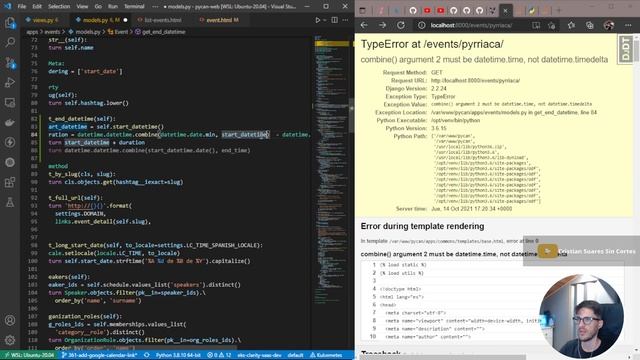Click the Exception Location path text

[514, 112]
